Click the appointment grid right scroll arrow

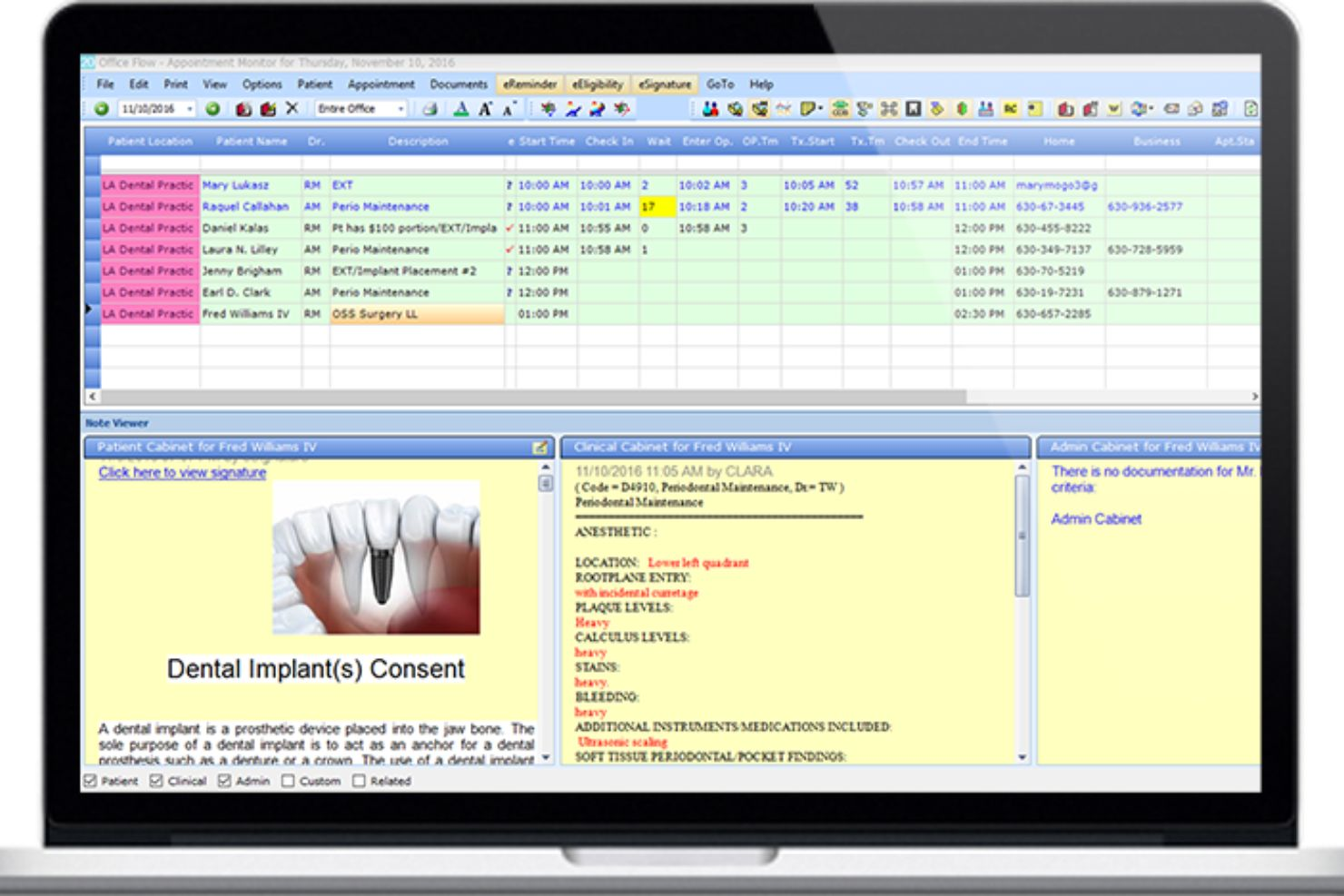click(1254, 397)
